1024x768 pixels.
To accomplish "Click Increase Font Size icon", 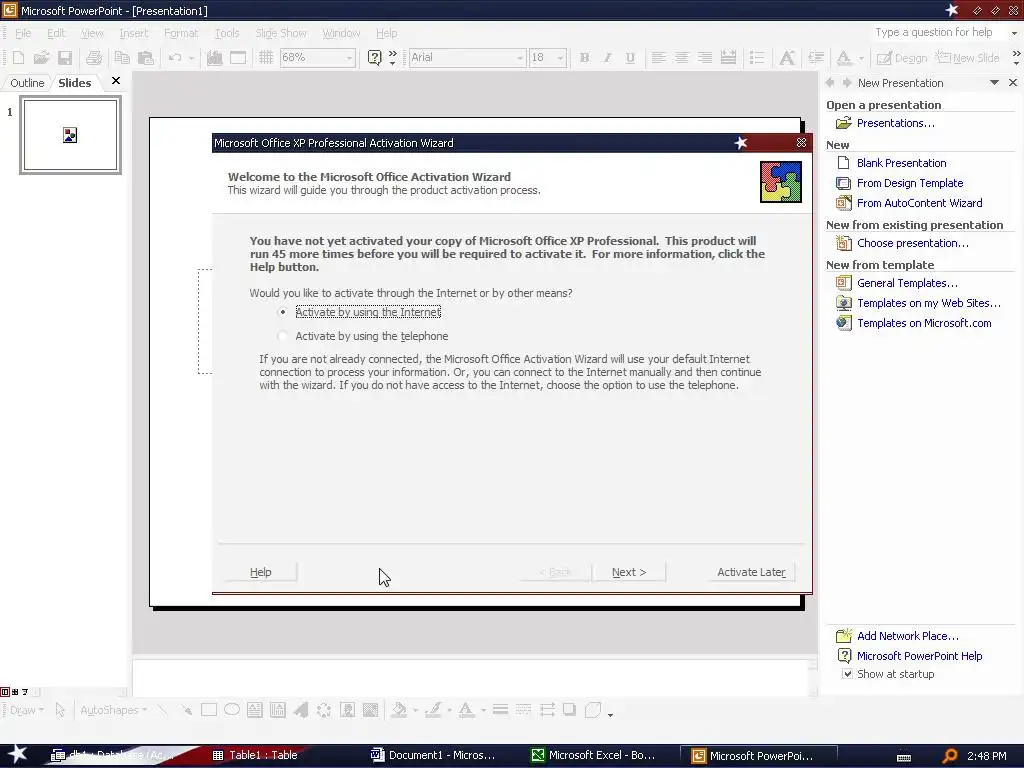I will 788,57.
